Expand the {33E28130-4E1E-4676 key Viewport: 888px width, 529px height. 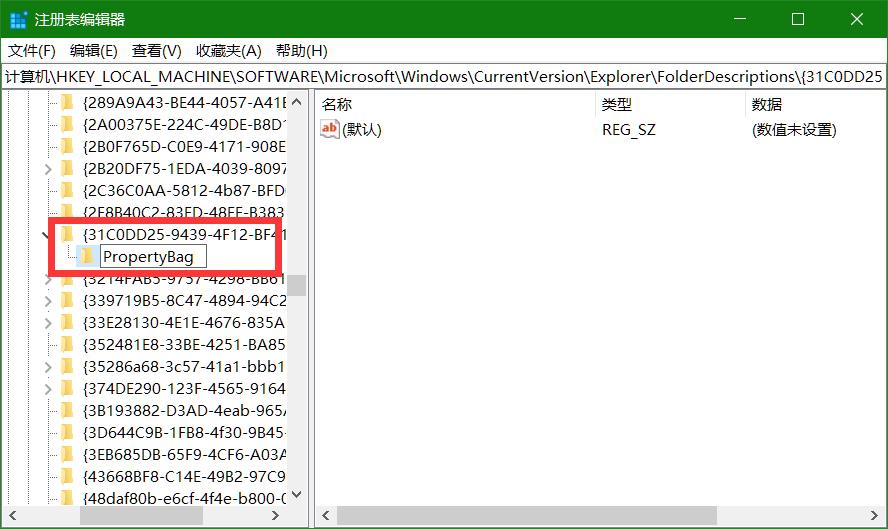pyautogui.click(x=48, y=322)
